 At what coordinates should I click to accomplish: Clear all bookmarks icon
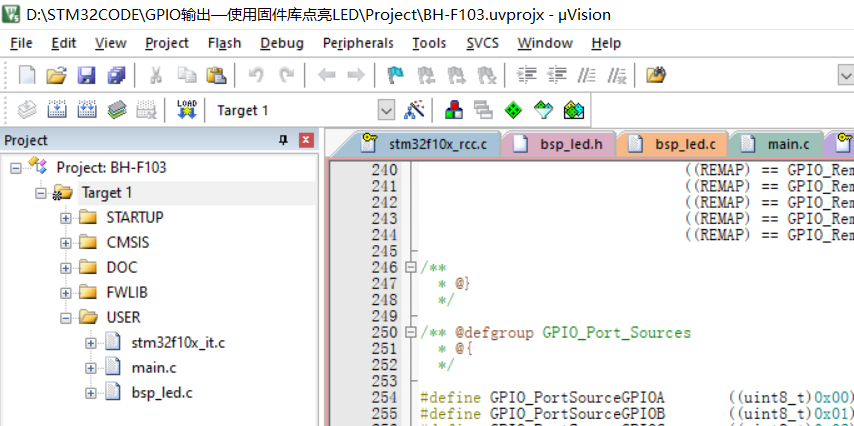[x=486, y=75]
